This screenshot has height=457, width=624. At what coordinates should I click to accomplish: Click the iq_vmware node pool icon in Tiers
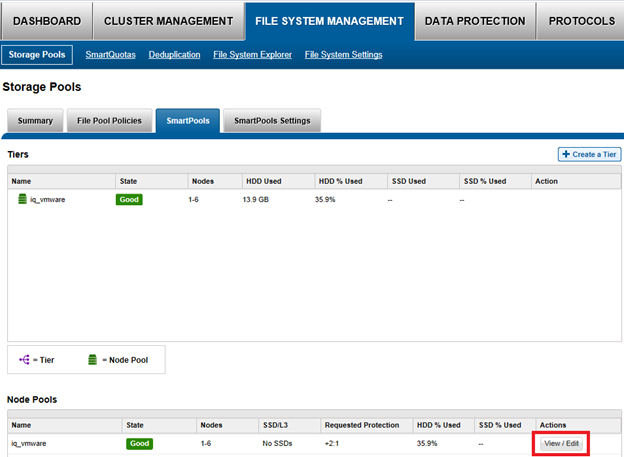[x=21, y=199]
